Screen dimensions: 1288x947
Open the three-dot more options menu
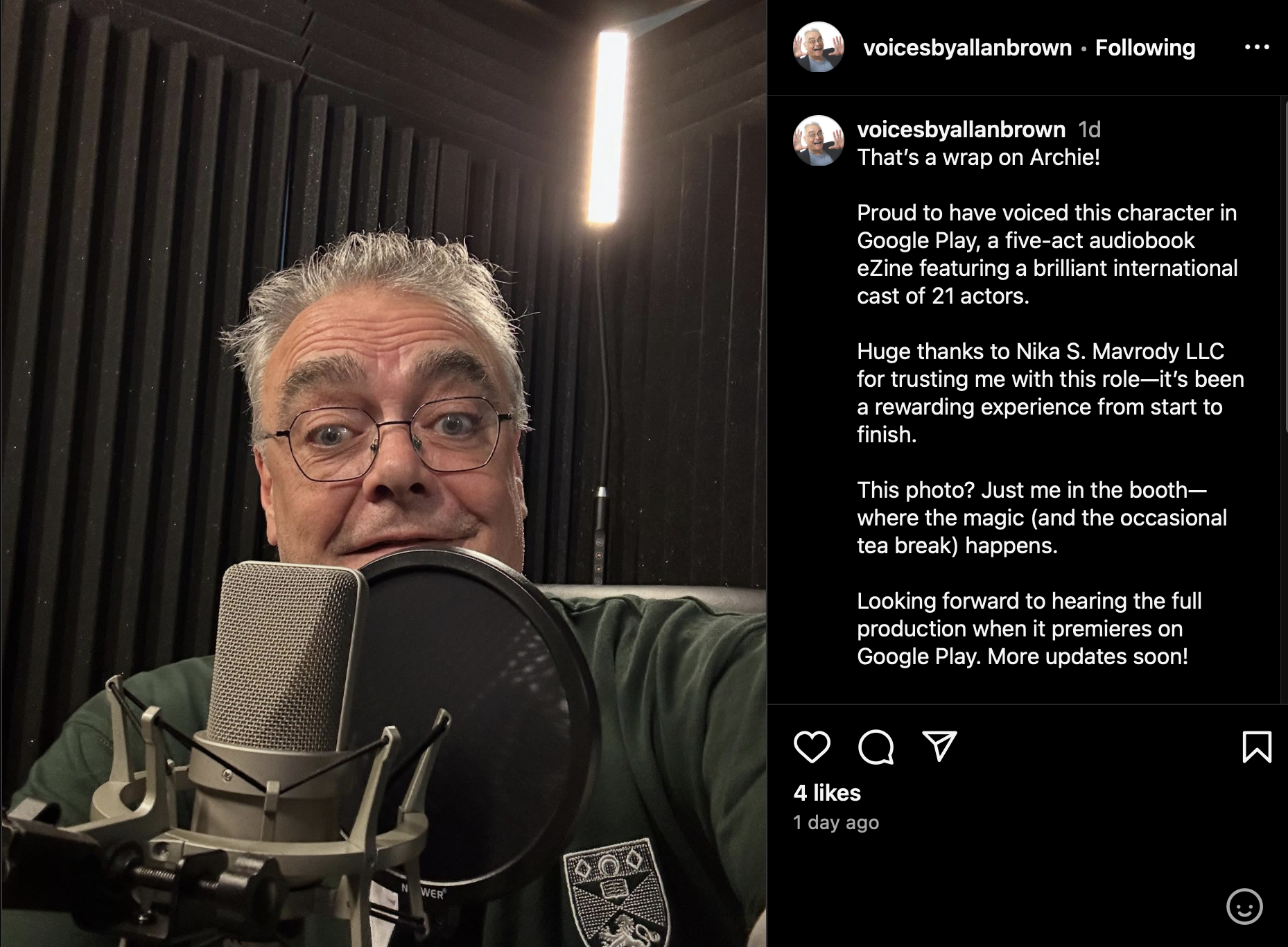tap(1257, 47)
